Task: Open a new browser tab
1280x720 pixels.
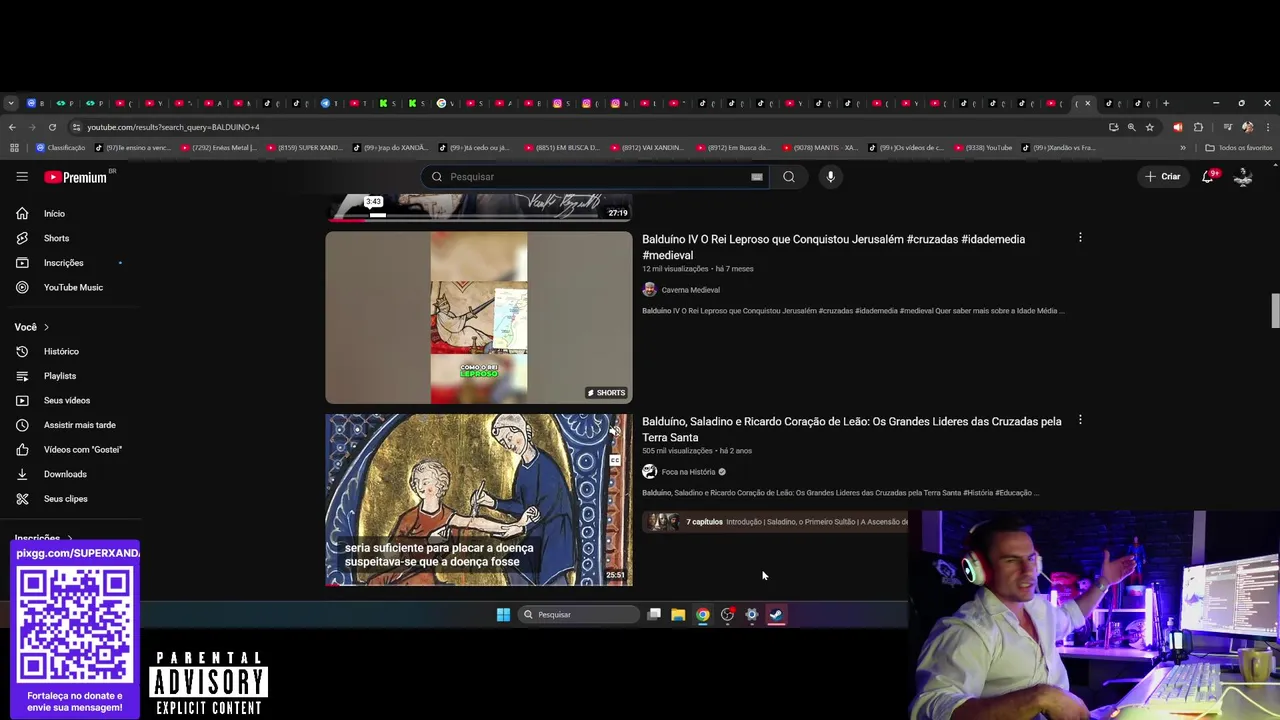Action: coord(1166,103)
